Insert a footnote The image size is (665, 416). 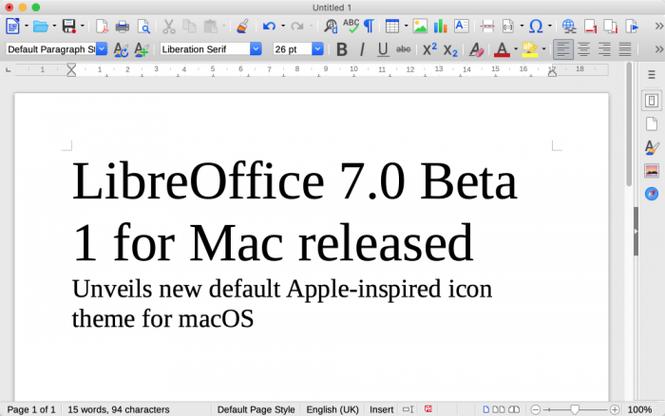(590, 26)
